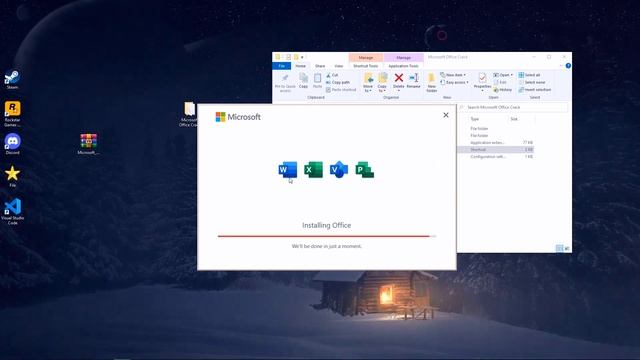Click the Microsoft logo in installer window
Image resolution: width=640 pixels, height=360 pixels.
[238, 117]
